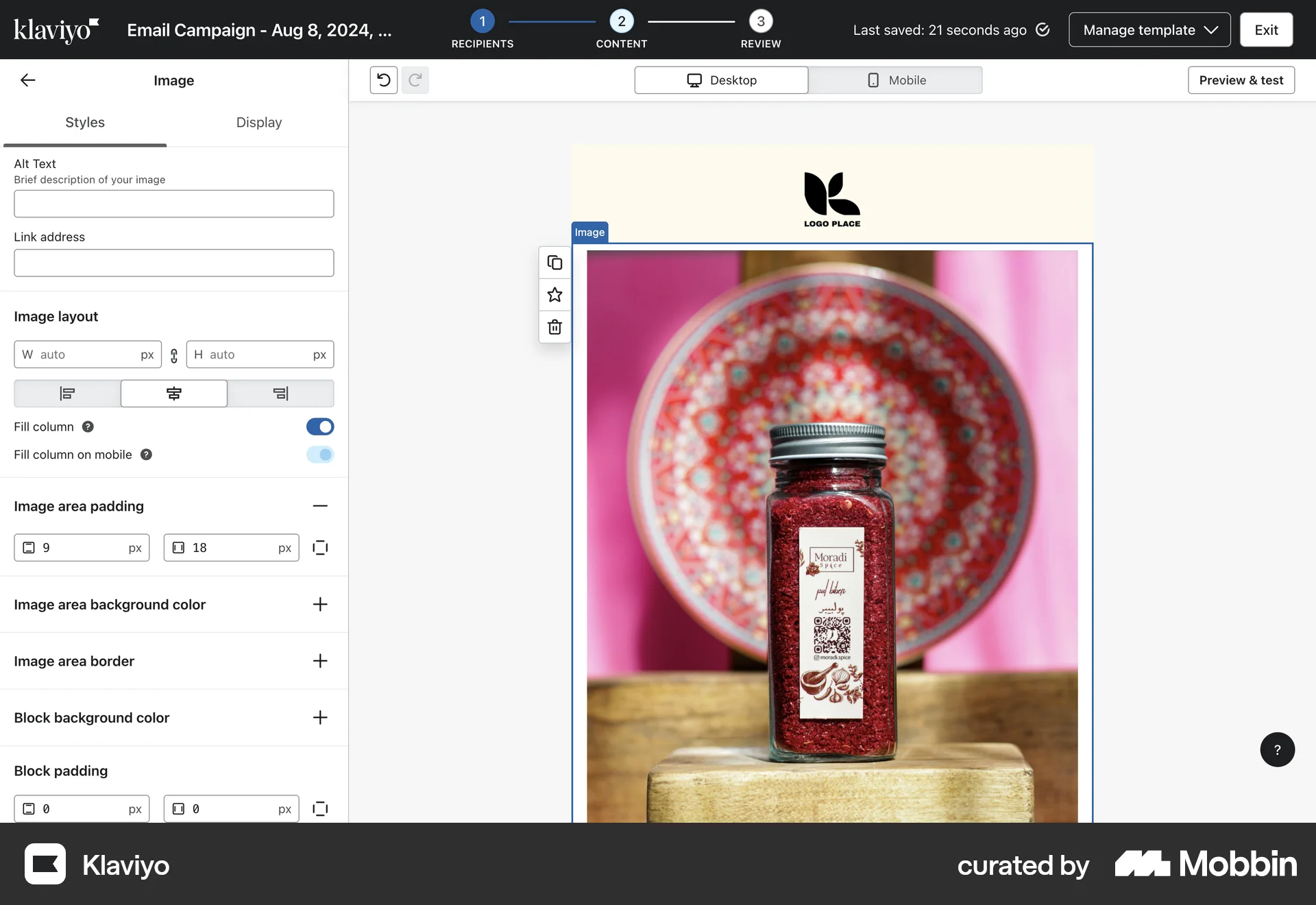This screenshot has width=1316, height=905.
Task: Expand Image area background color settings
Action: click(x=320, y=605)
